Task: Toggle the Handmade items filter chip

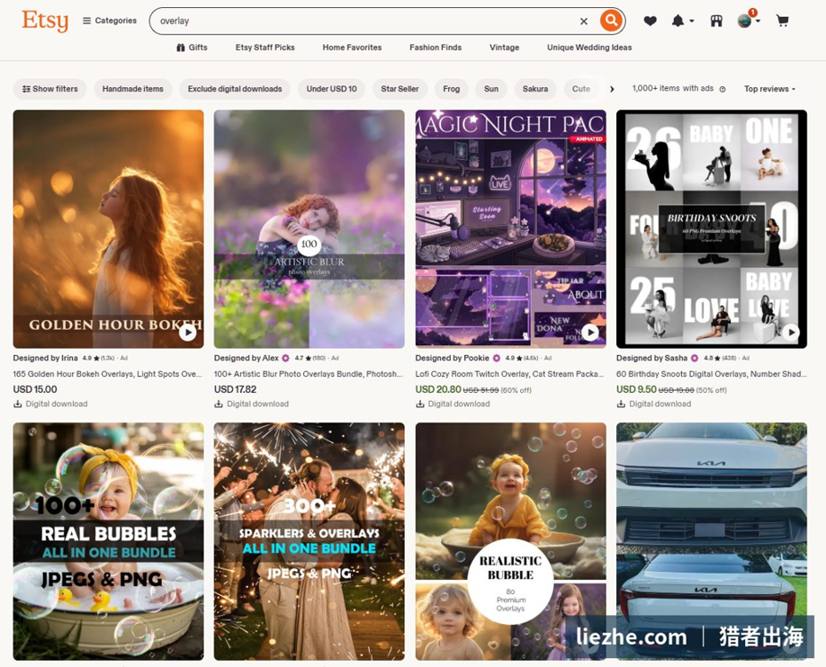Action: coord(133,89)
